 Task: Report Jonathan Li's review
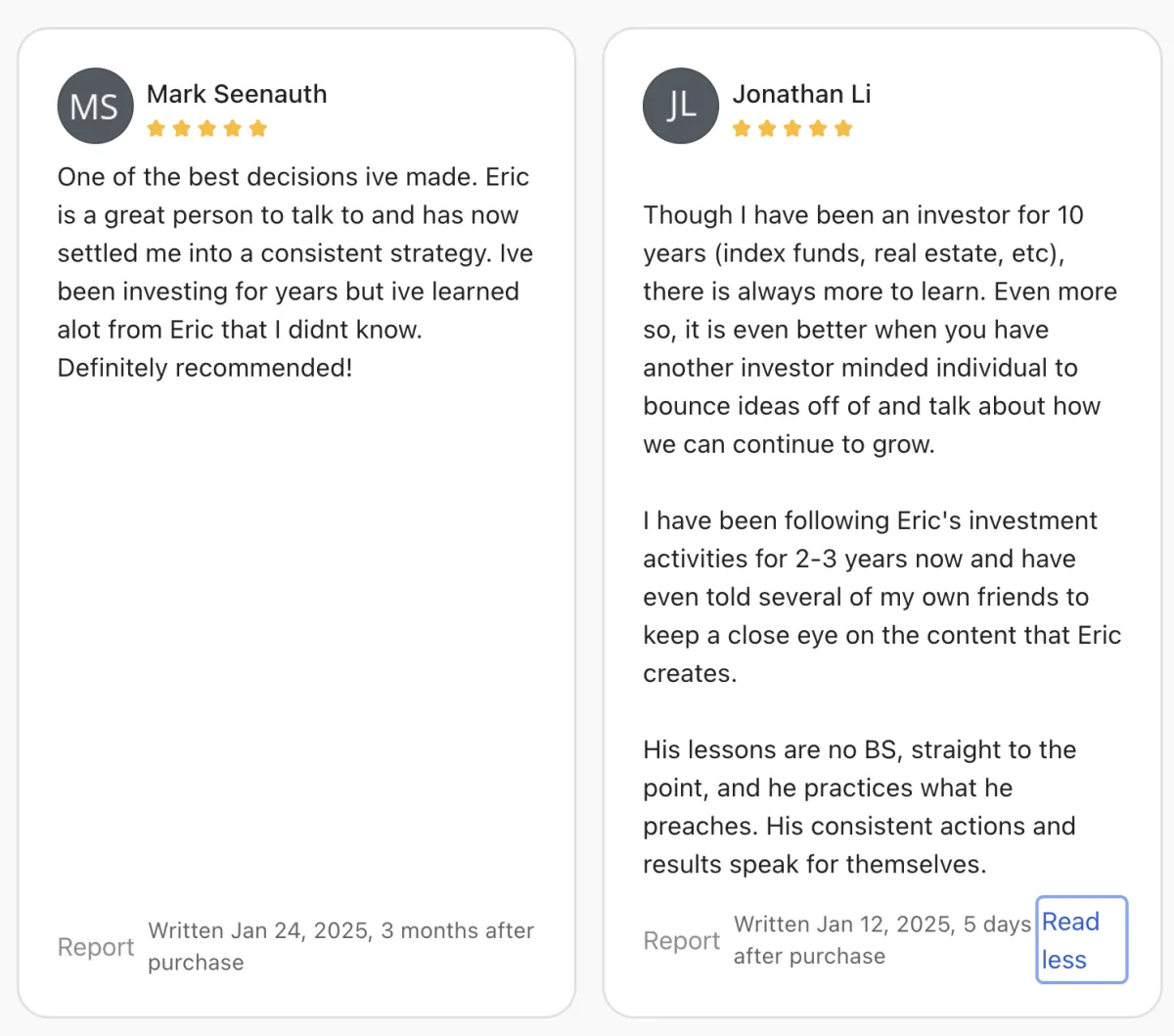point(681,940)
